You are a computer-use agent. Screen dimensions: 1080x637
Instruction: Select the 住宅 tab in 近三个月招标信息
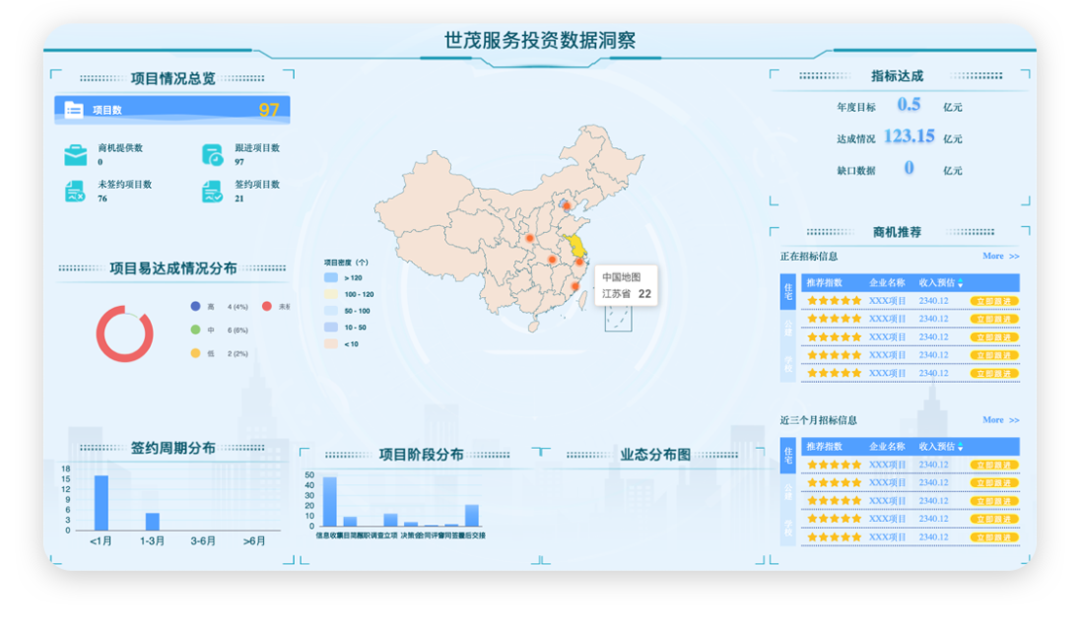[788, 455]
